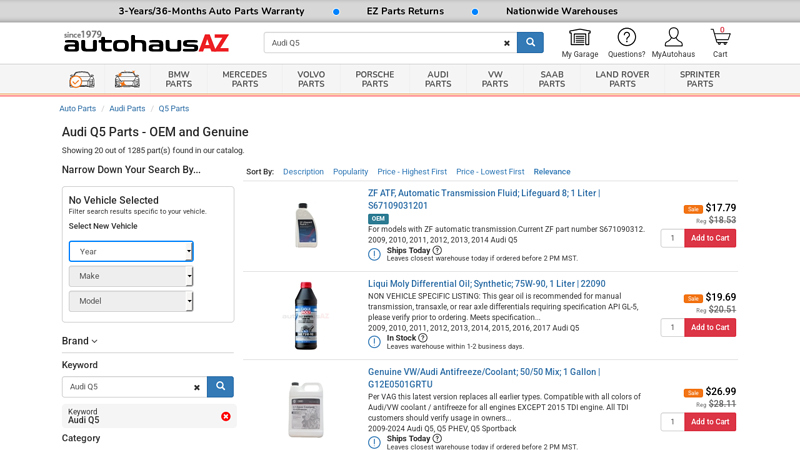Screen dimensions: 800x450
Task: Click the sidebar keyword search button
Action: point(220,387)
